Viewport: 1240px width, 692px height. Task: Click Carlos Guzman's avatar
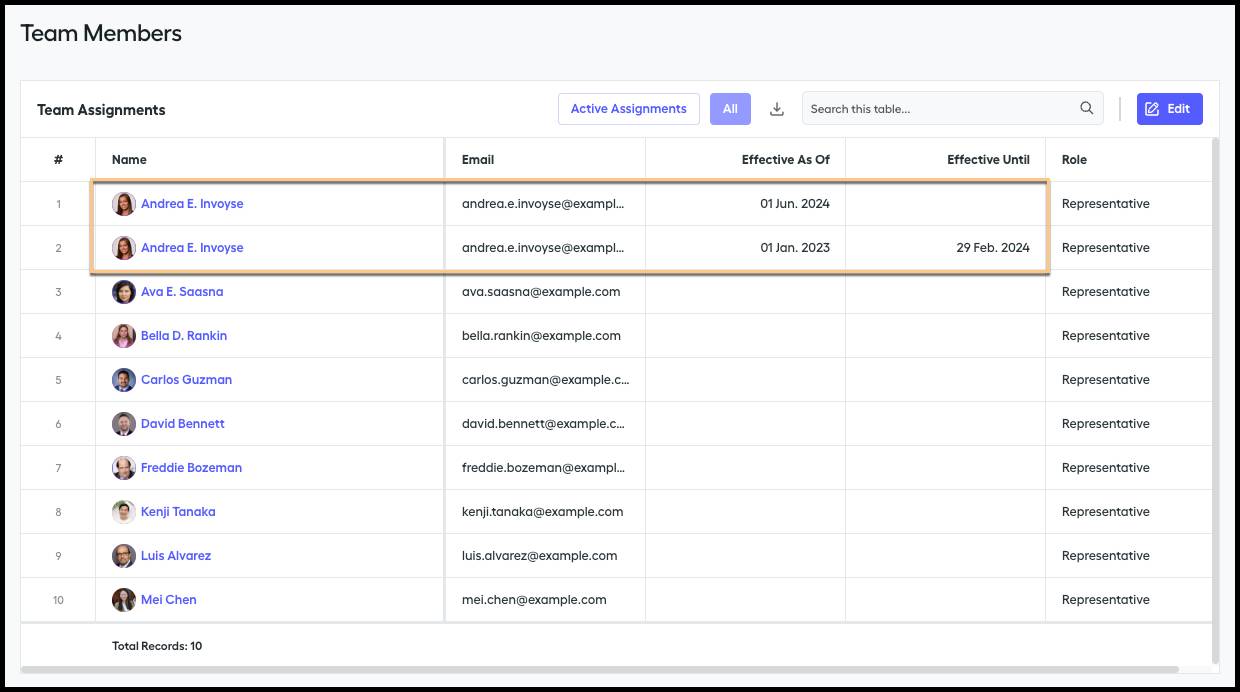(124, 380)
